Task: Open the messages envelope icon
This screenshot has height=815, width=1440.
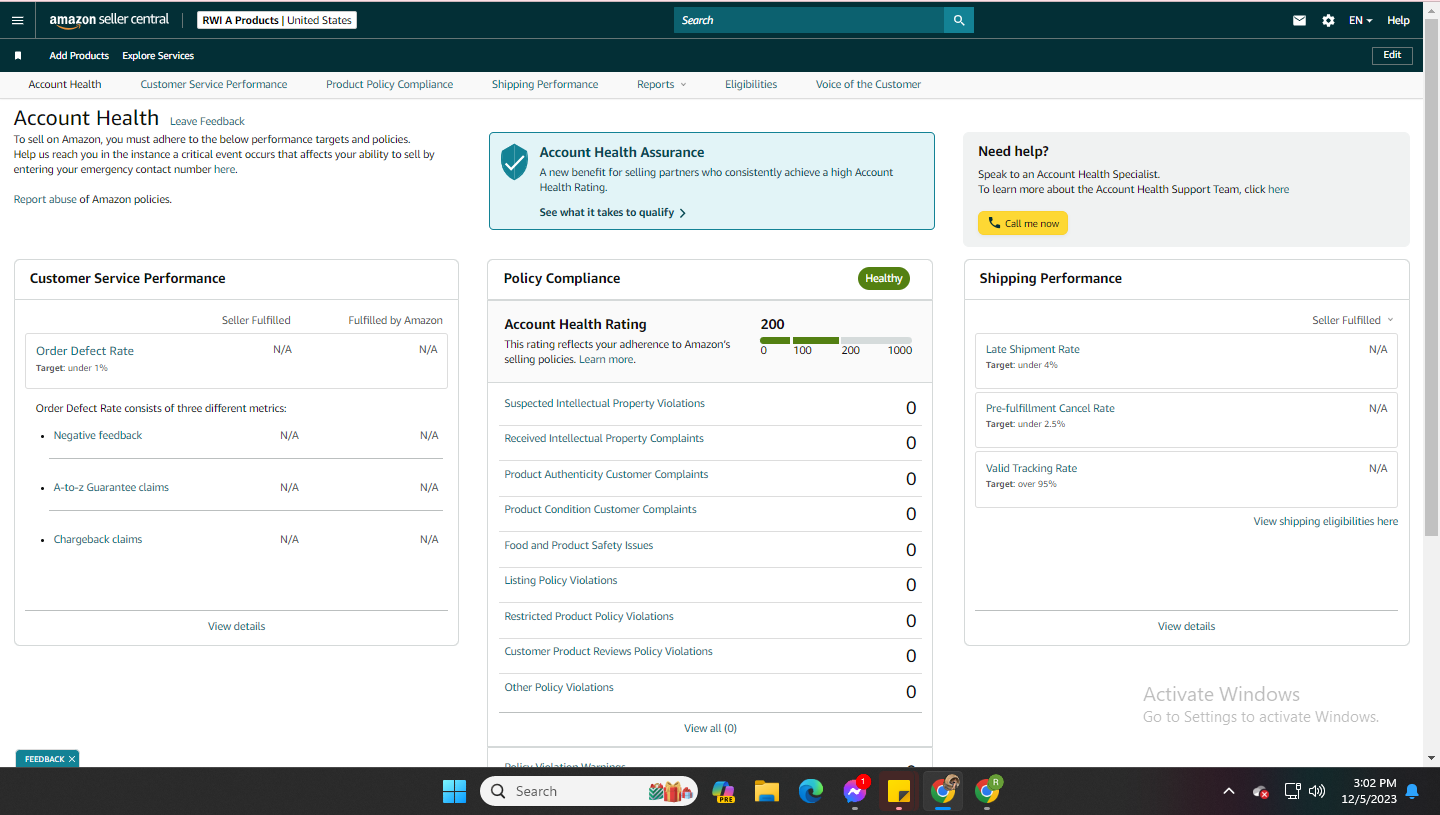Action: [1299, 20]
